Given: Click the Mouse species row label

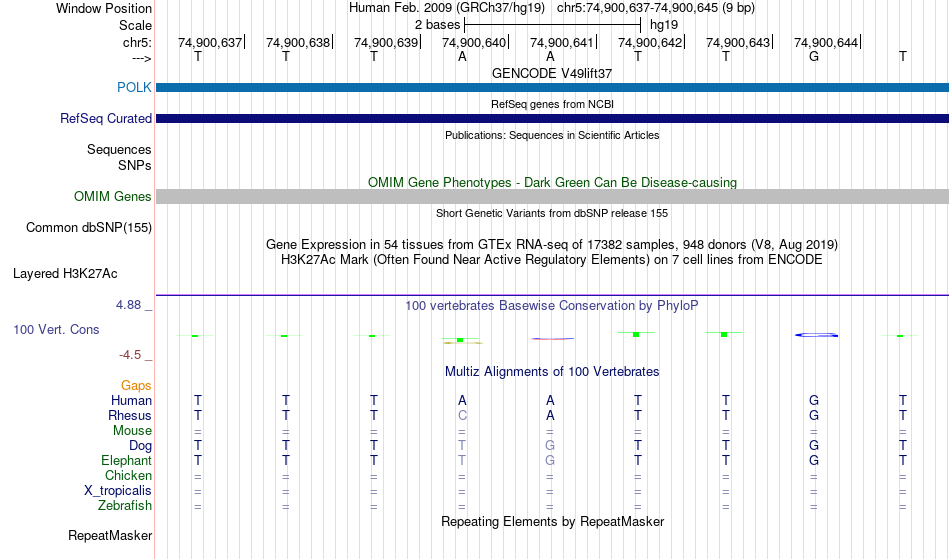Looking at the screenshot, I should (x=132, y=431).
